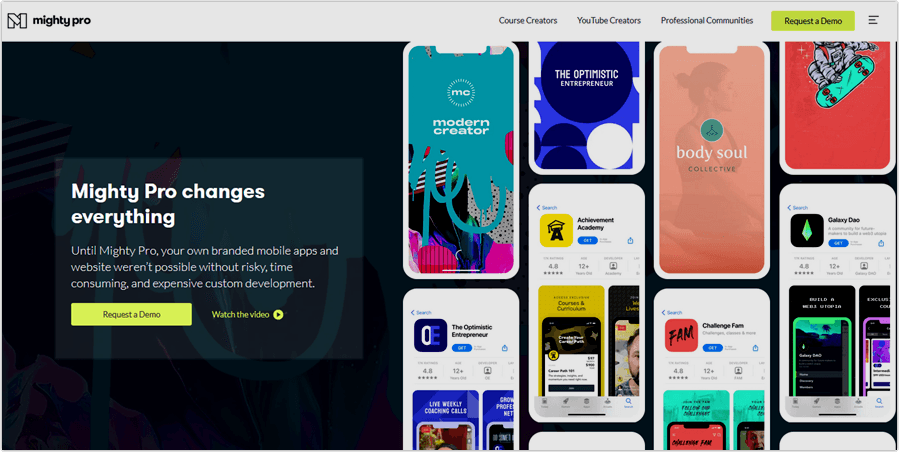
Task: Click the Watch the video link
Action: coord(240,314)
